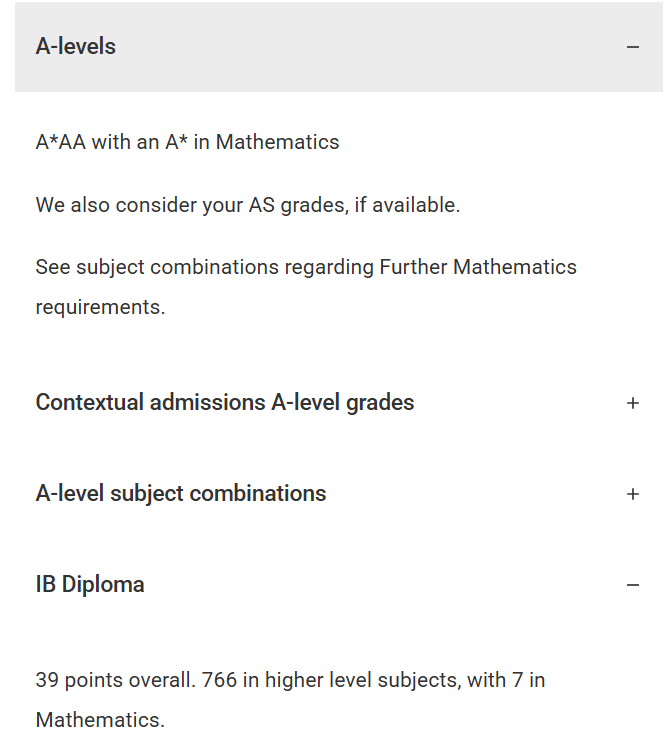Click the '39 points overall' text

[115, 681]
